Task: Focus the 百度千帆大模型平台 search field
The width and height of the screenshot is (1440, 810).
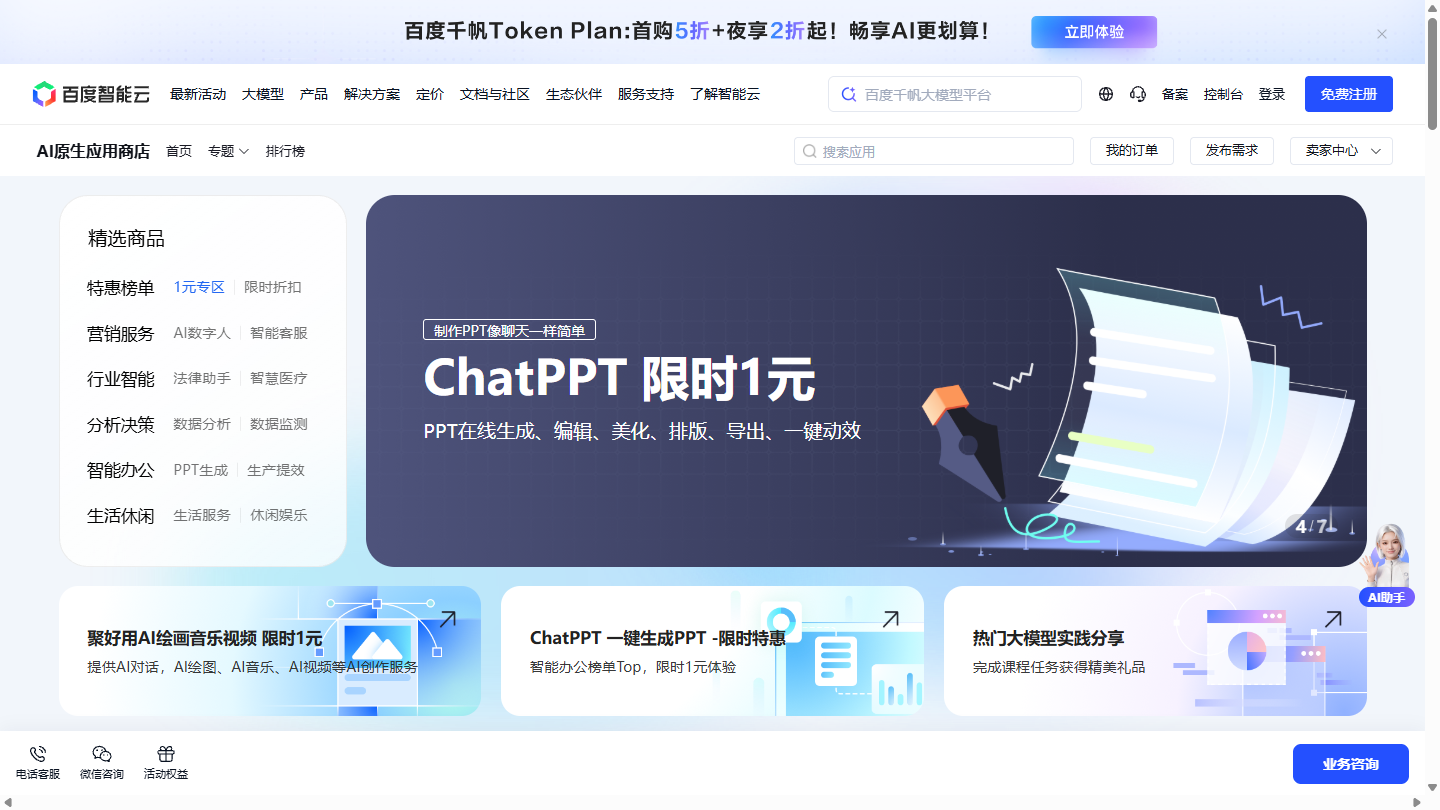Action: pos(955,94)
